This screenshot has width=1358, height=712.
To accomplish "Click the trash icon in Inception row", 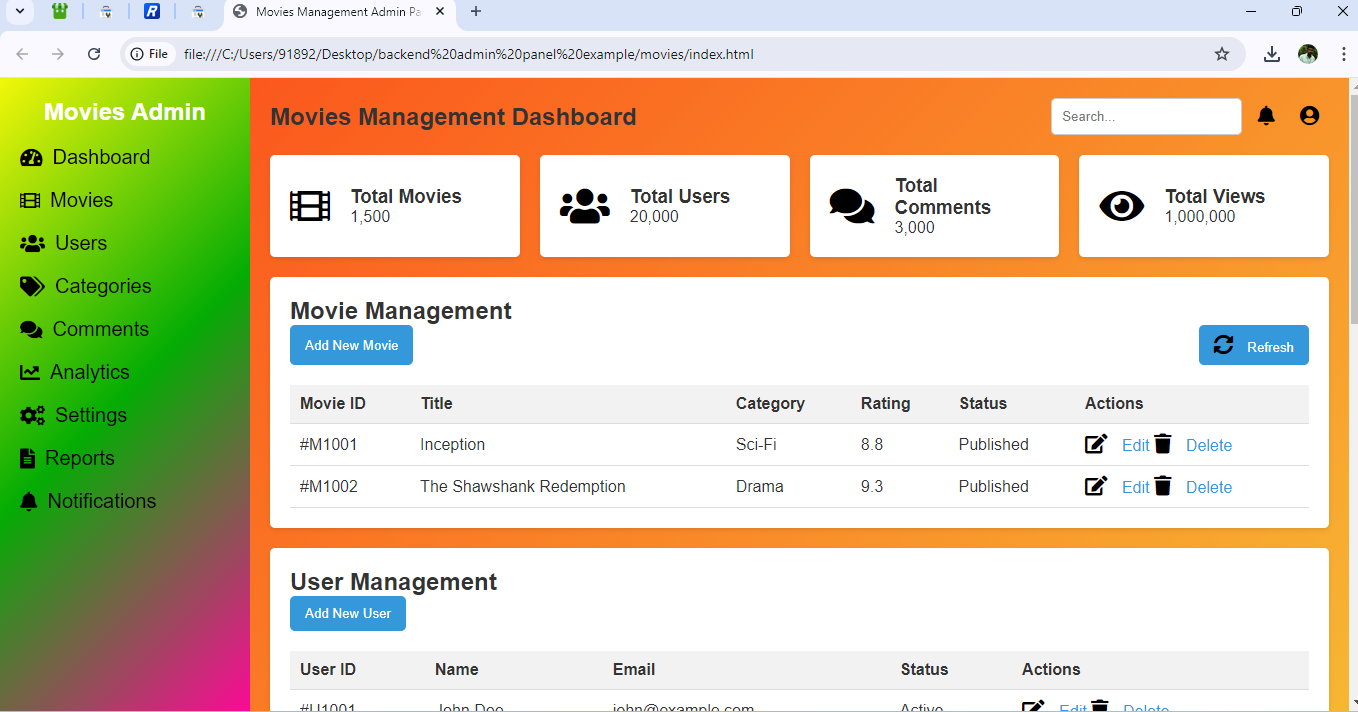I will point(1162,444).
